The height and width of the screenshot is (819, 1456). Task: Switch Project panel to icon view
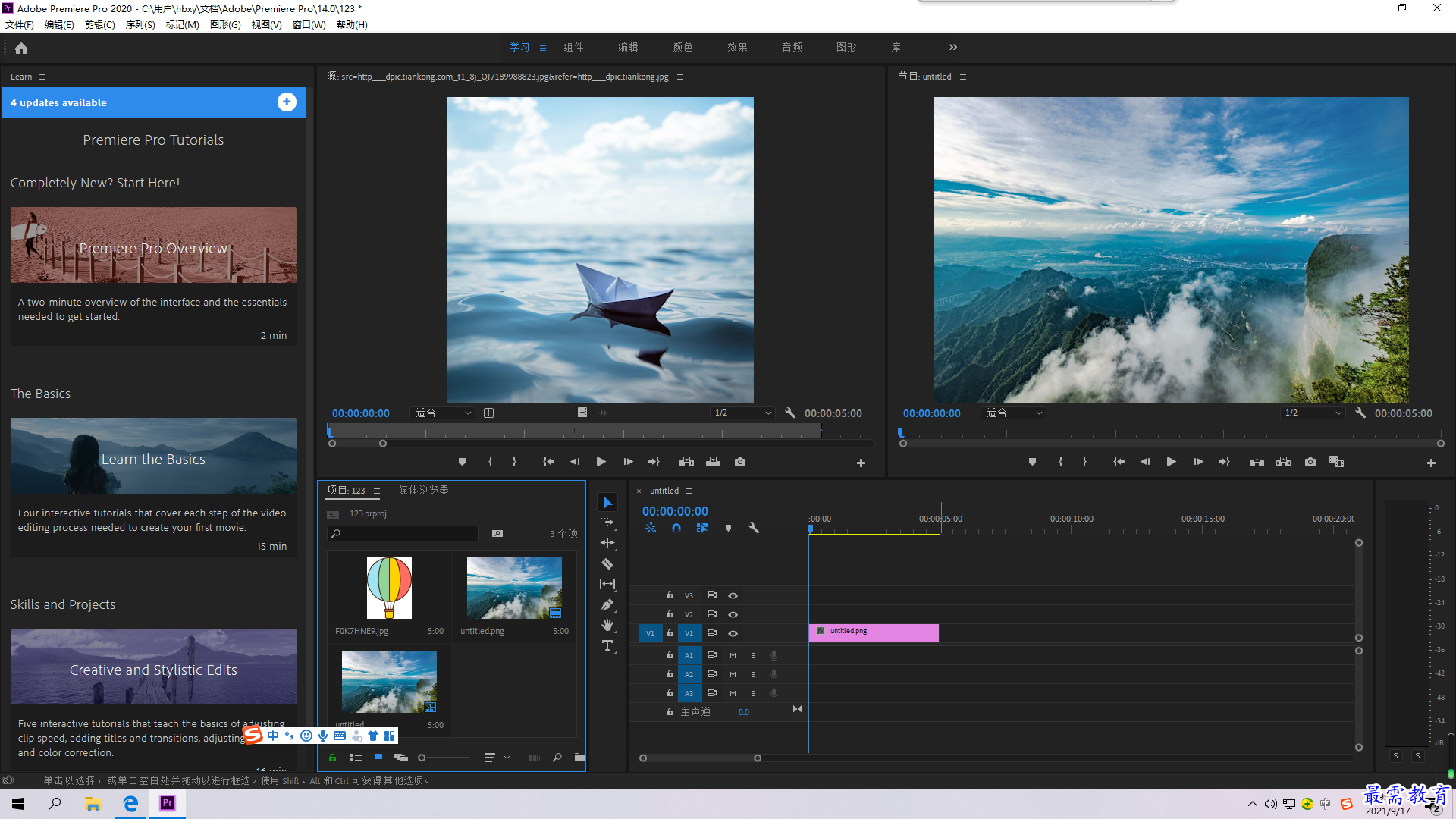pos(378,757)
